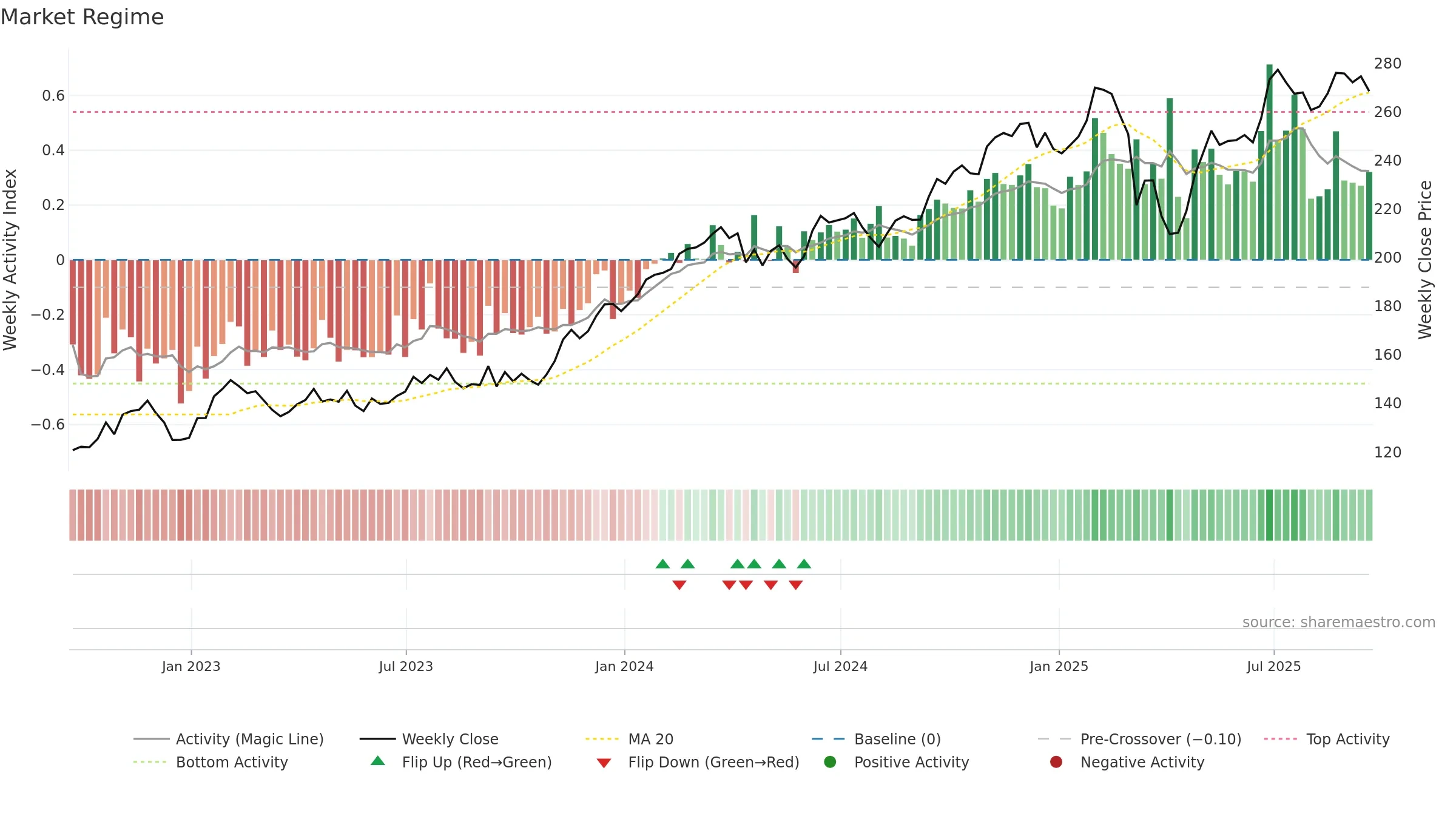Click the 280 price axis label

(1387, 64)
